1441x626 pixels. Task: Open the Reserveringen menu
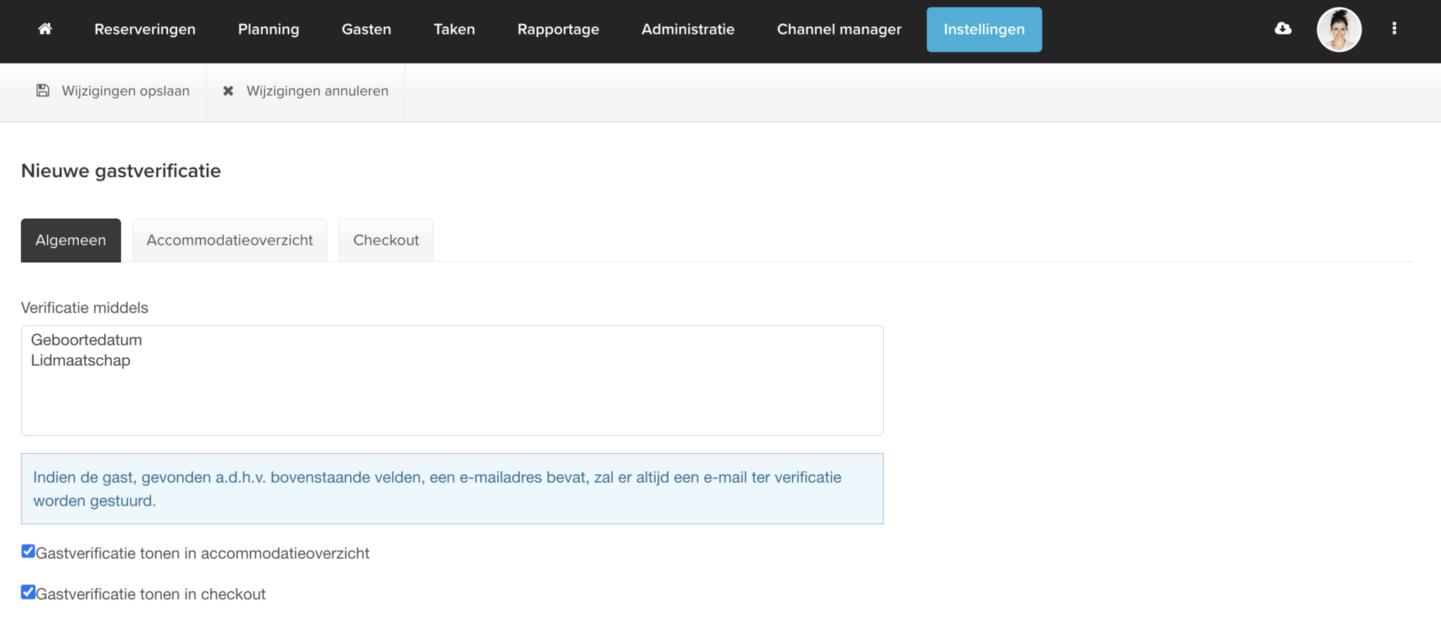[145, 29]
